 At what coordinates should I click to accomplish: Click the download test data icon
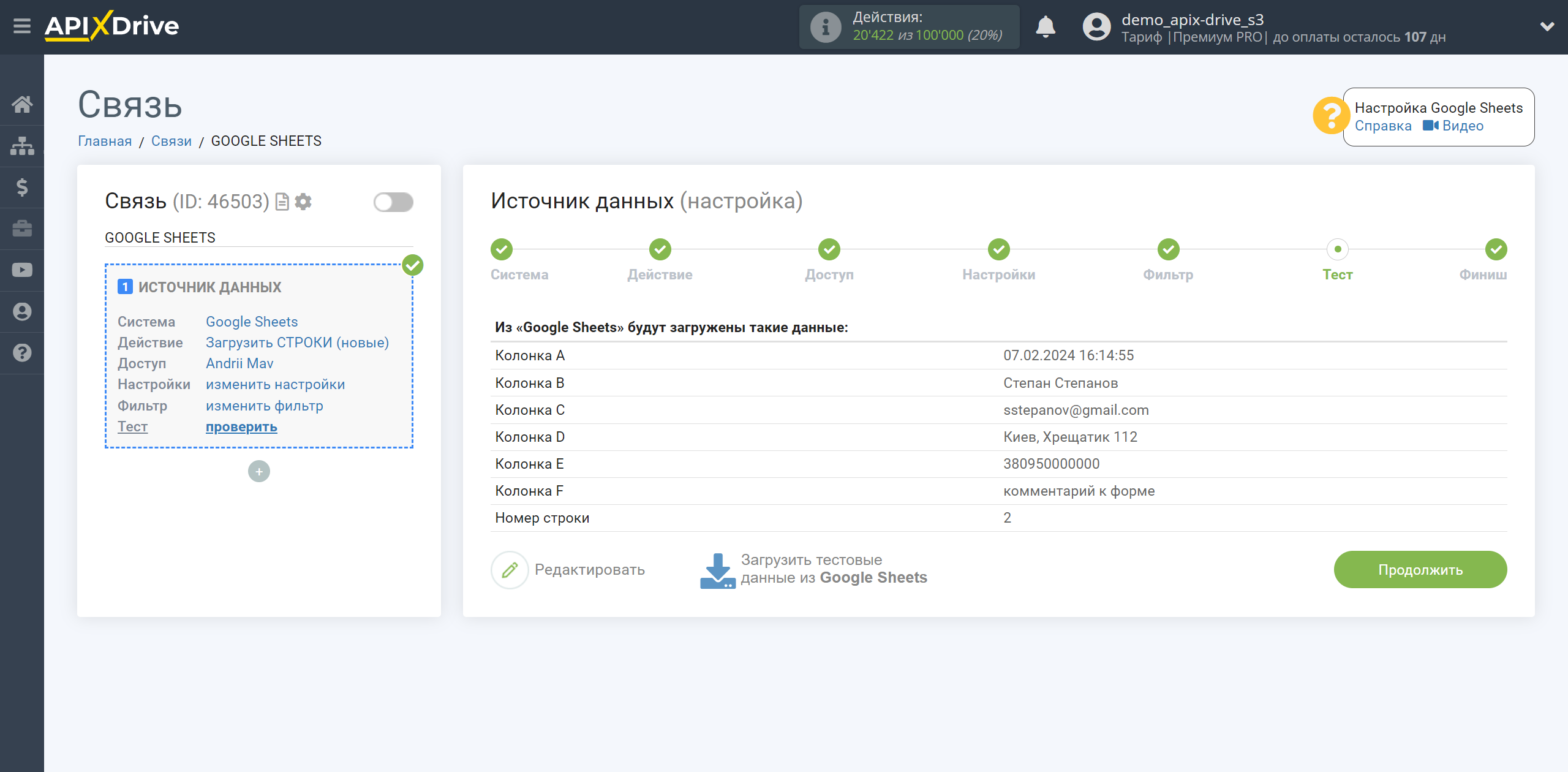click(x=717, y=571)
